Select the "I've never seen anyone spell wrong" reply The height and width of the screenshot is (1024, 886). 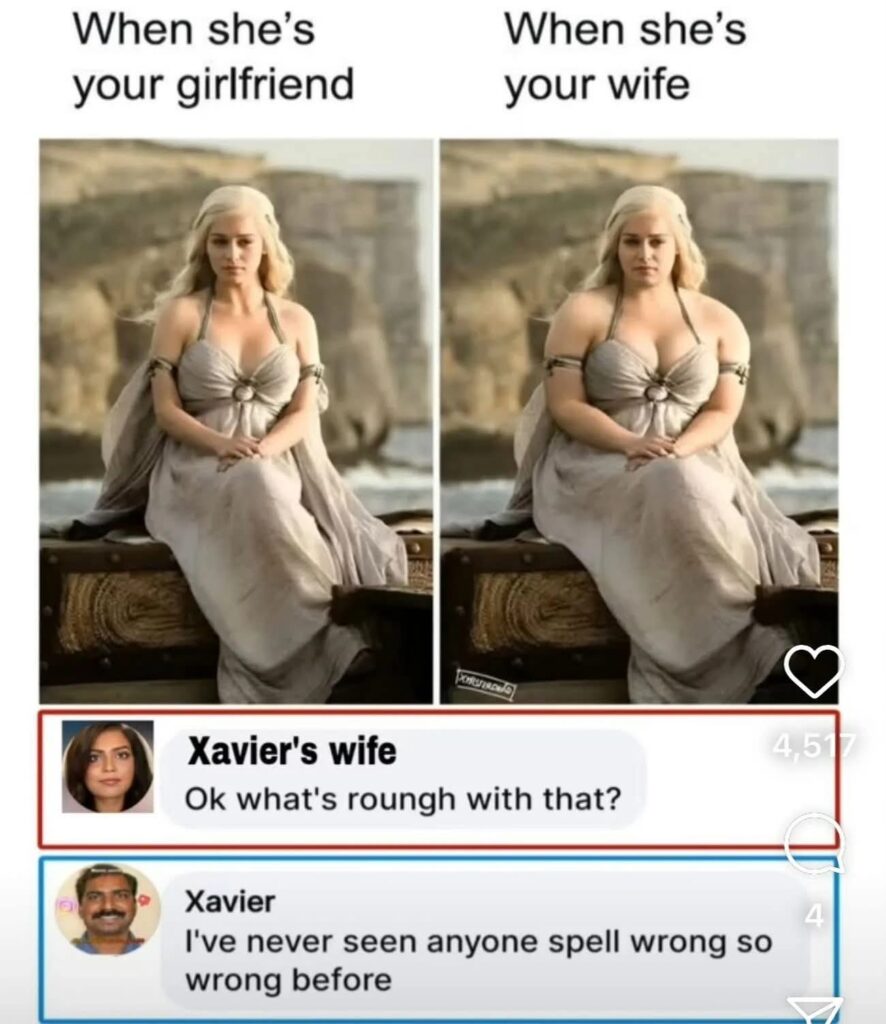(x=478, y=961)
